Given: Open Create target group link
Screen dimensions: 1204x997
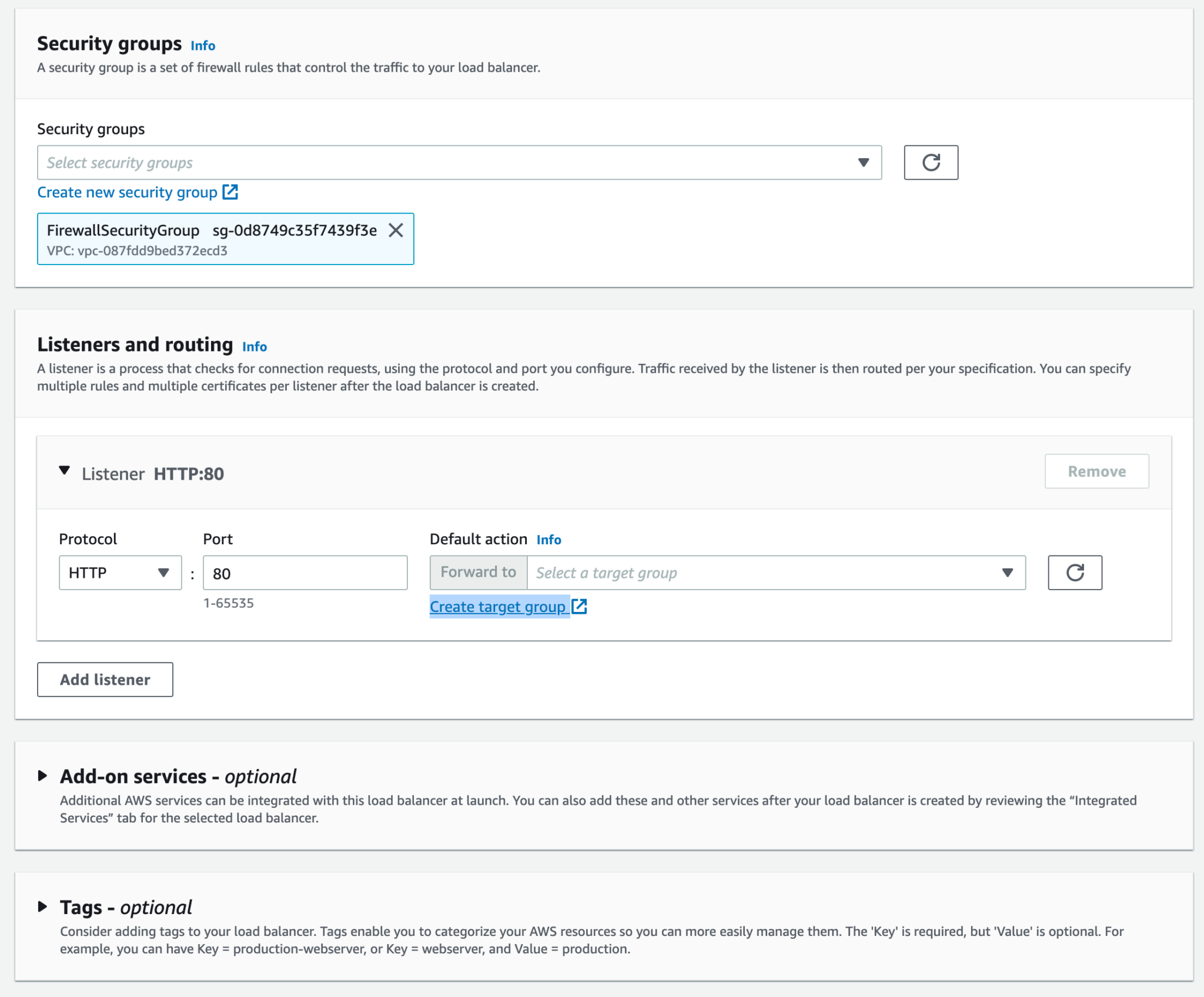Looking at the screenshot, I should tap(497, 607).
